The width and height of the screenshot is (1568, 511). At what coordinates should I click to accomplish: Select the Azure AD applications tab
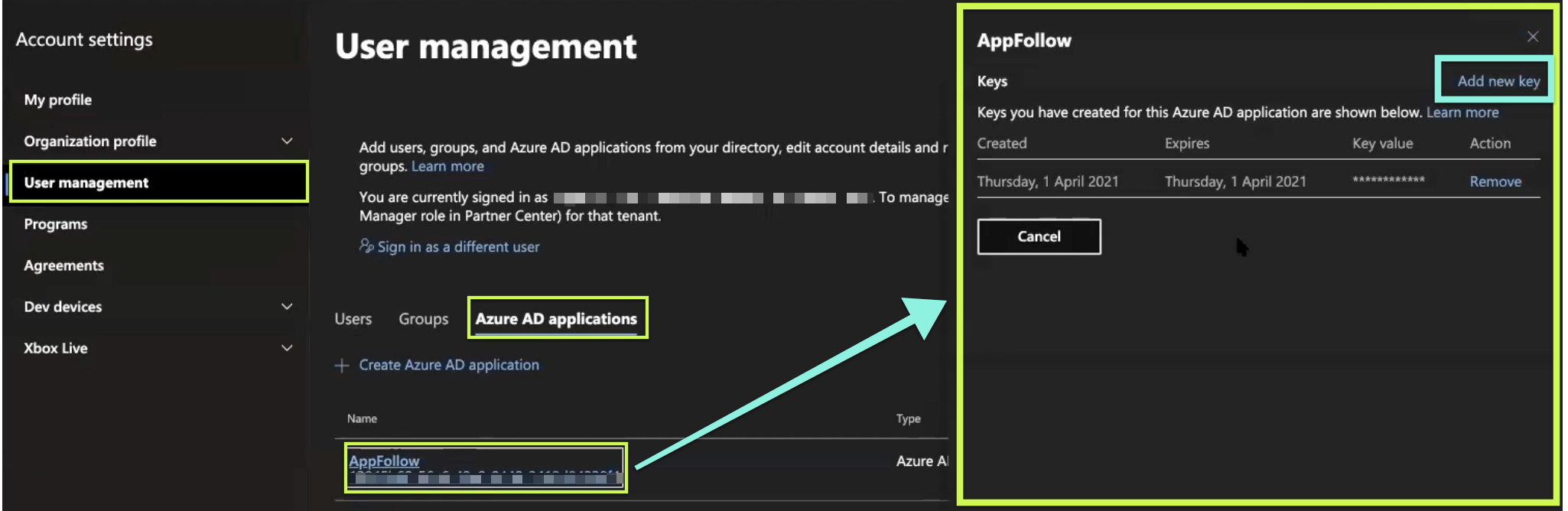(x=556, y=319)
